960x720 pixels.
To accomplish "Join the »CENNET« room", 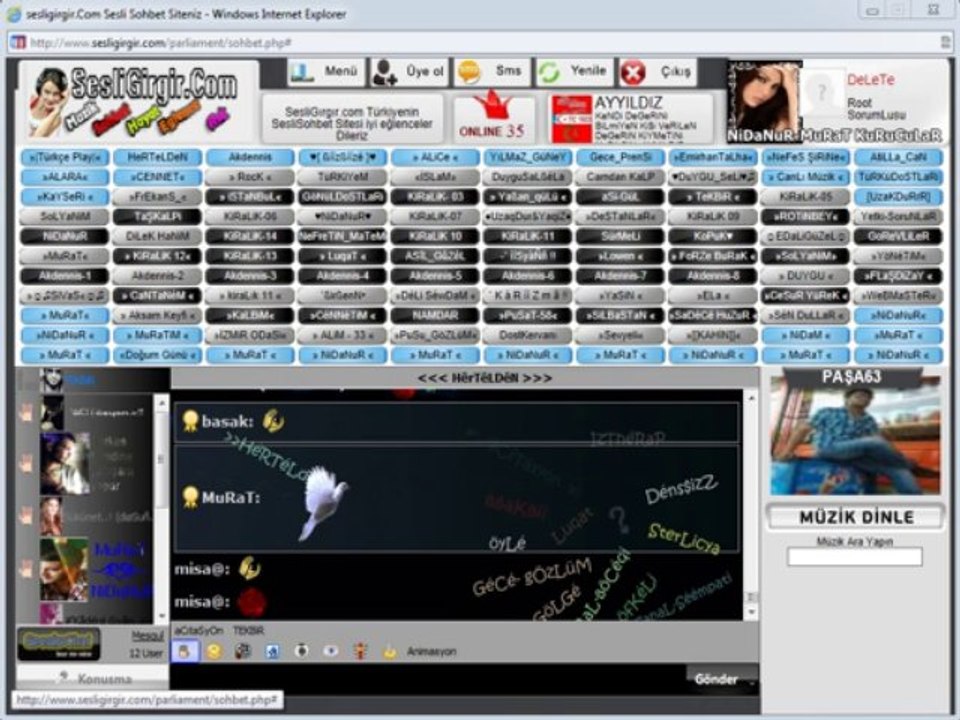I will 157,177.
